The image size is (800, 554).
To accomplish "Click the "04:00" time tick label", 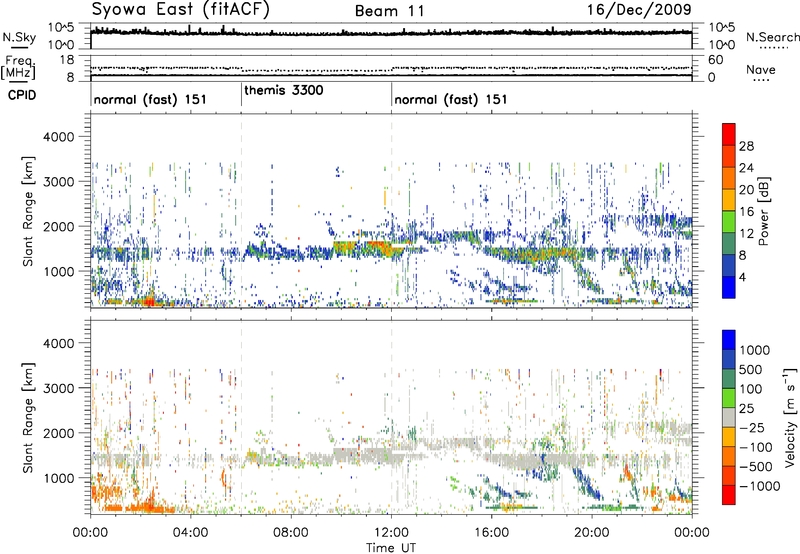I will [x=191, y=533].
